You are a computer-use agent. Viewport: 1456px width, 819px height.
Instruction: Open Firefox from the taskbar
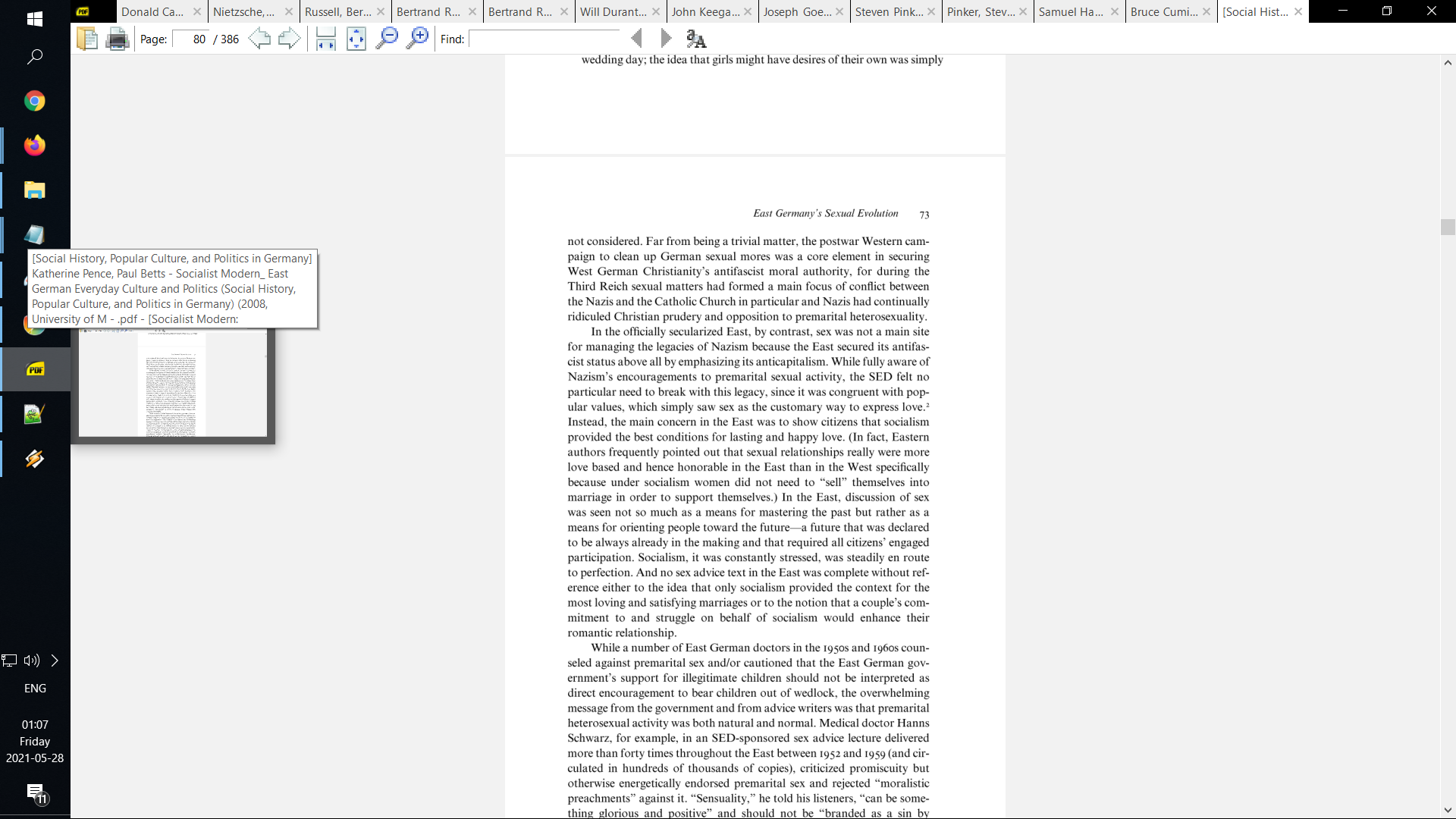[34, 146]
